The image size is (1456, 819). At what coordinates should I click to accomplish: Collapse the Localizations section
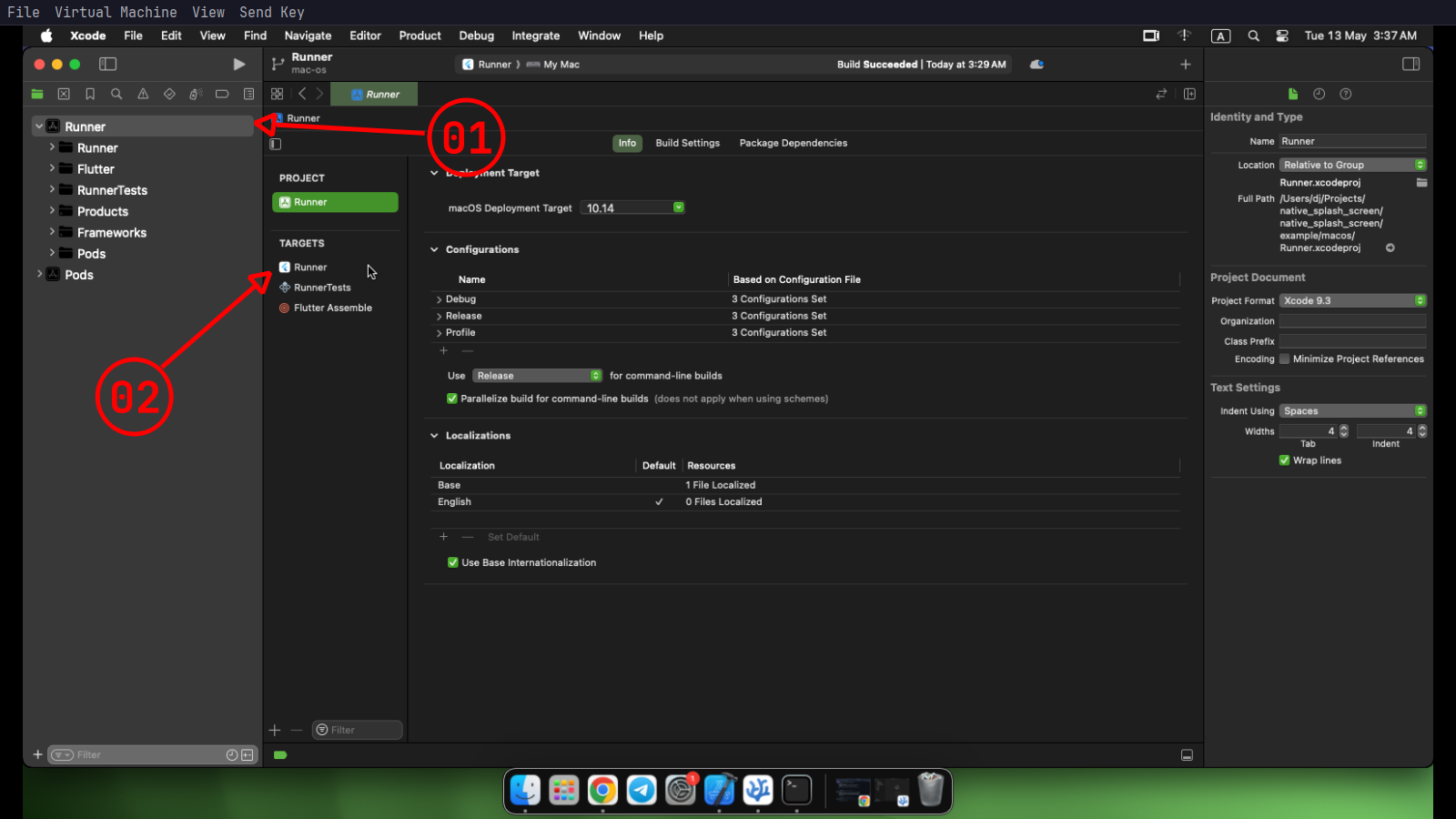434,436
